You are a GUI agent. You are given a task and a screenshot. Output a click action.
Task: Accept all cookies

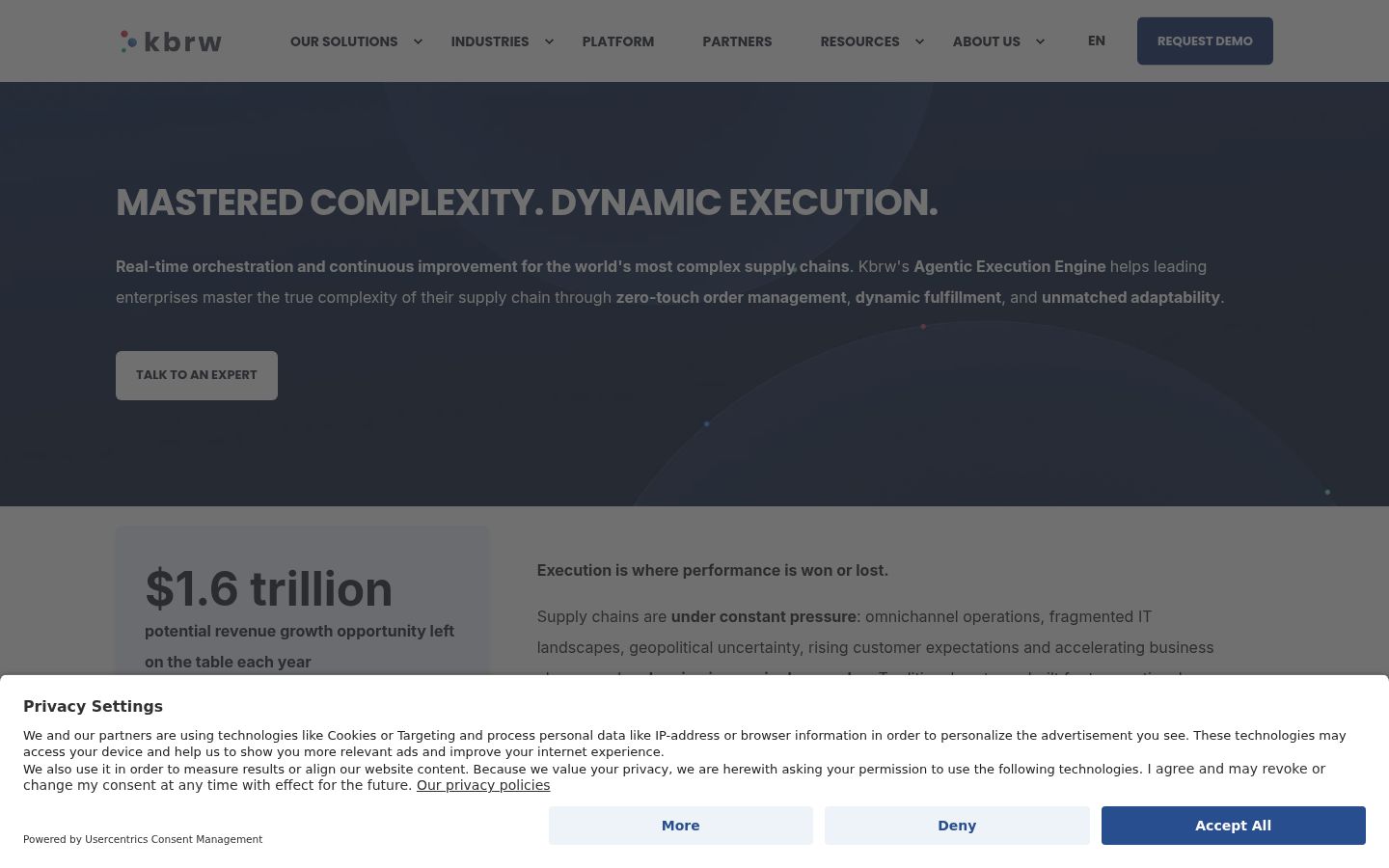1234,826
